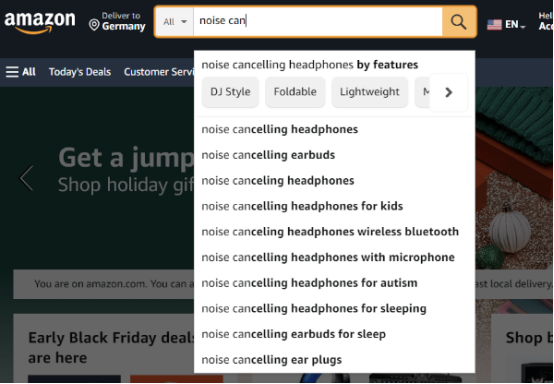
Task: Click the US flag language icon
Action: pyautogui.click(x=494, y=25)
